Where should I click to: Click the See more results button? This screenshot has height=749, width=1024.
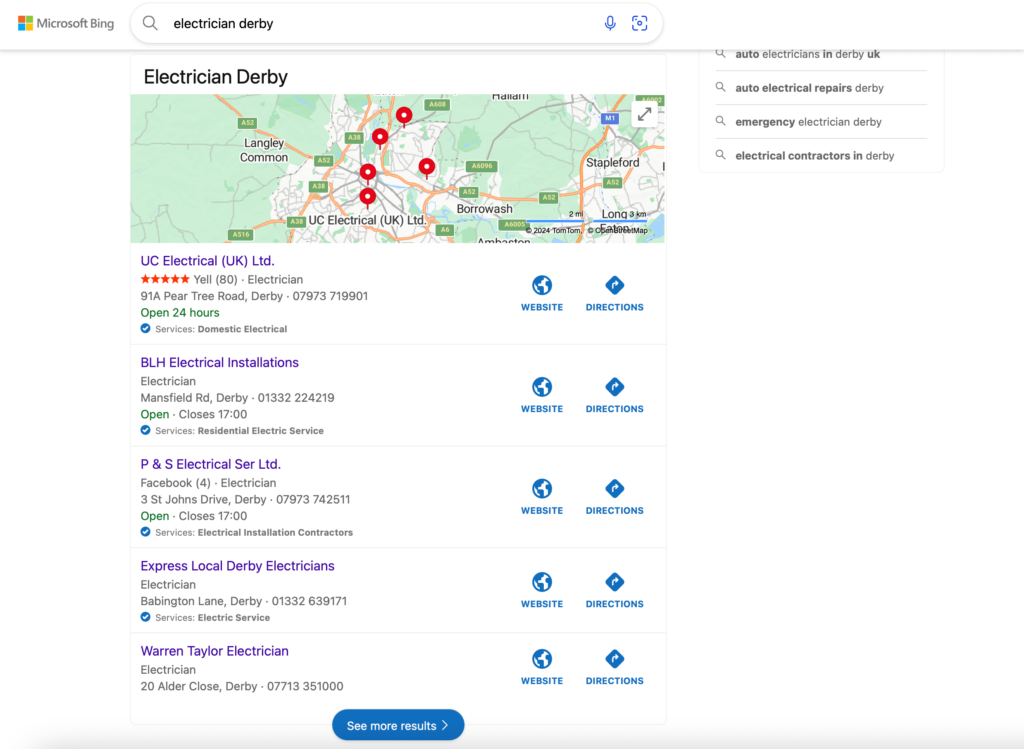pos(398,725)
